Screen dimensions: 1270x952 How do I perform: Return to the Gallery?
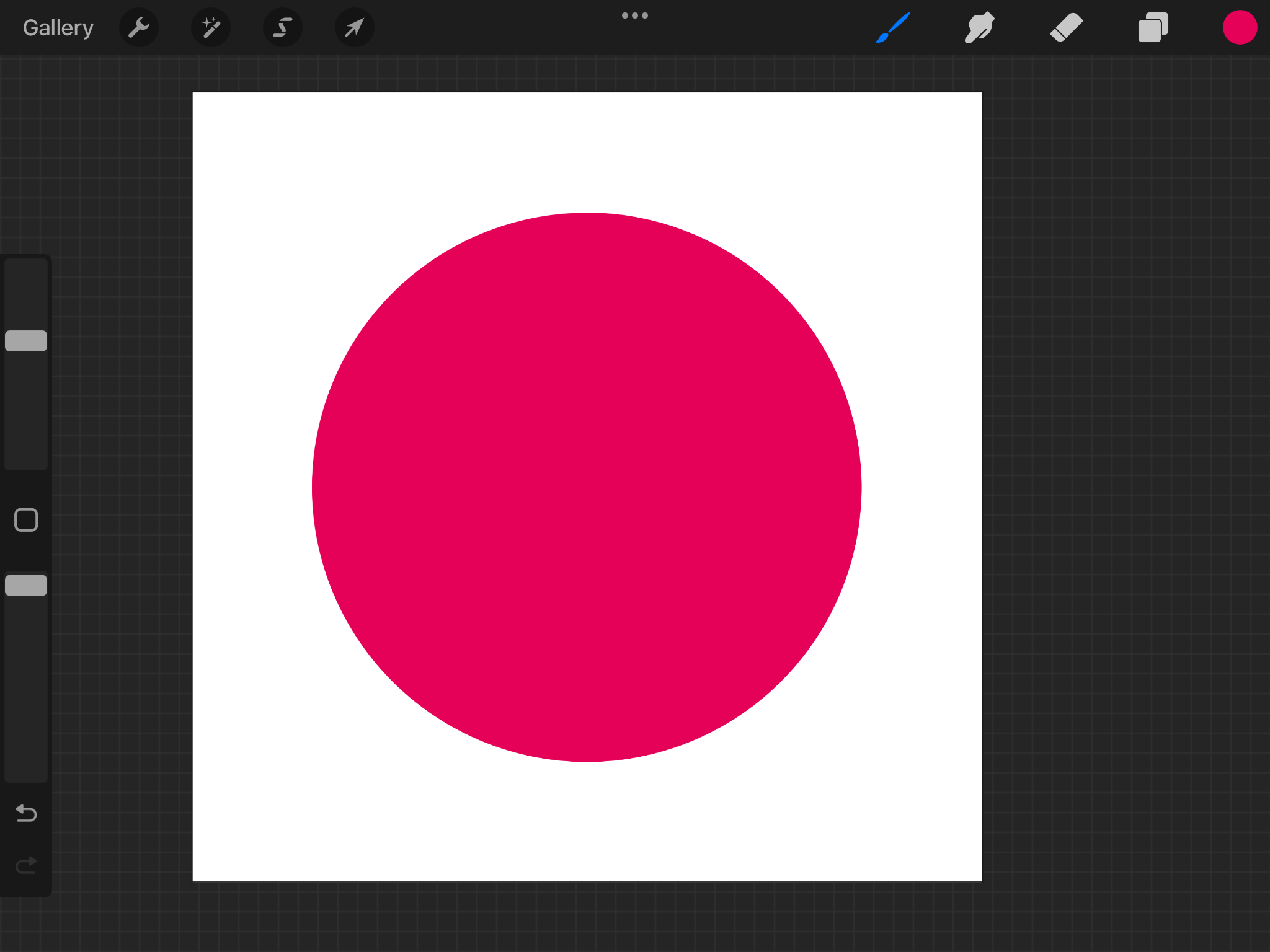coord(58,28)
